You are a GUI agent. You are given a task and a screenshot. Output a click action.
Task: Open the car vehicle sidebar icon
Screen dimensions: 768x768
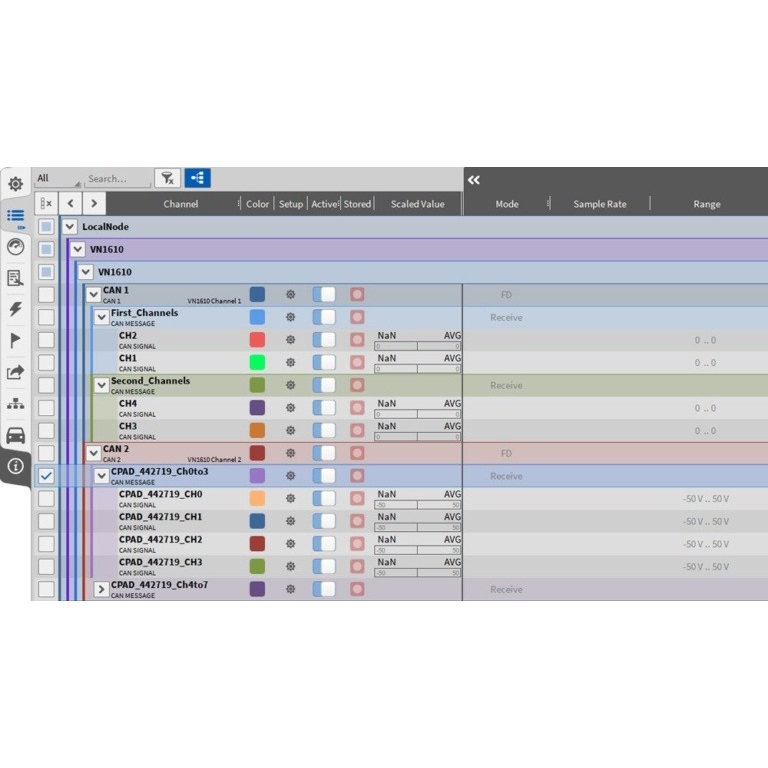tap(16, 435)
